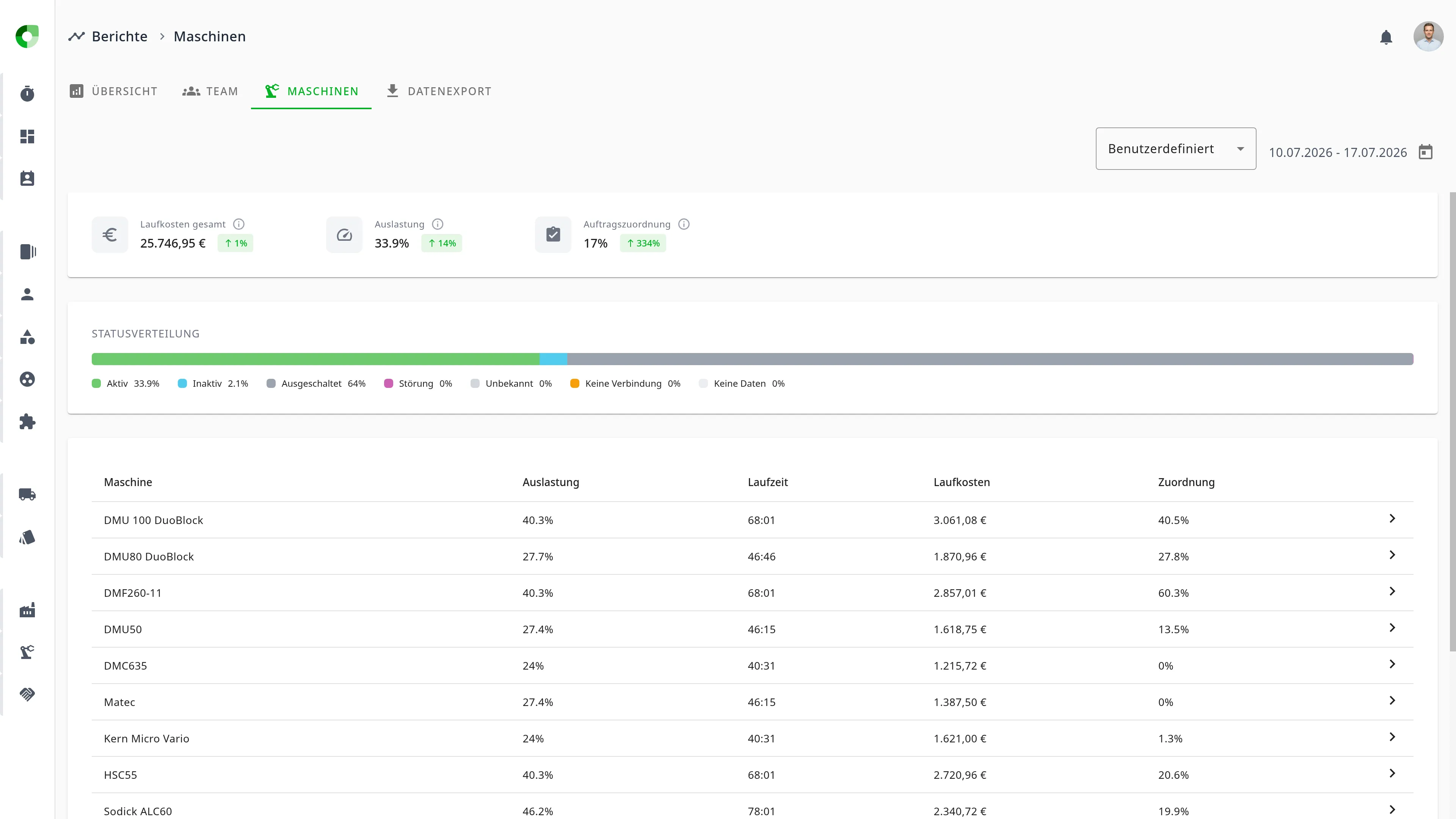Click the user profile avatar
The width and height of the screenshot is (1456, 819).
click(1428, 37)
